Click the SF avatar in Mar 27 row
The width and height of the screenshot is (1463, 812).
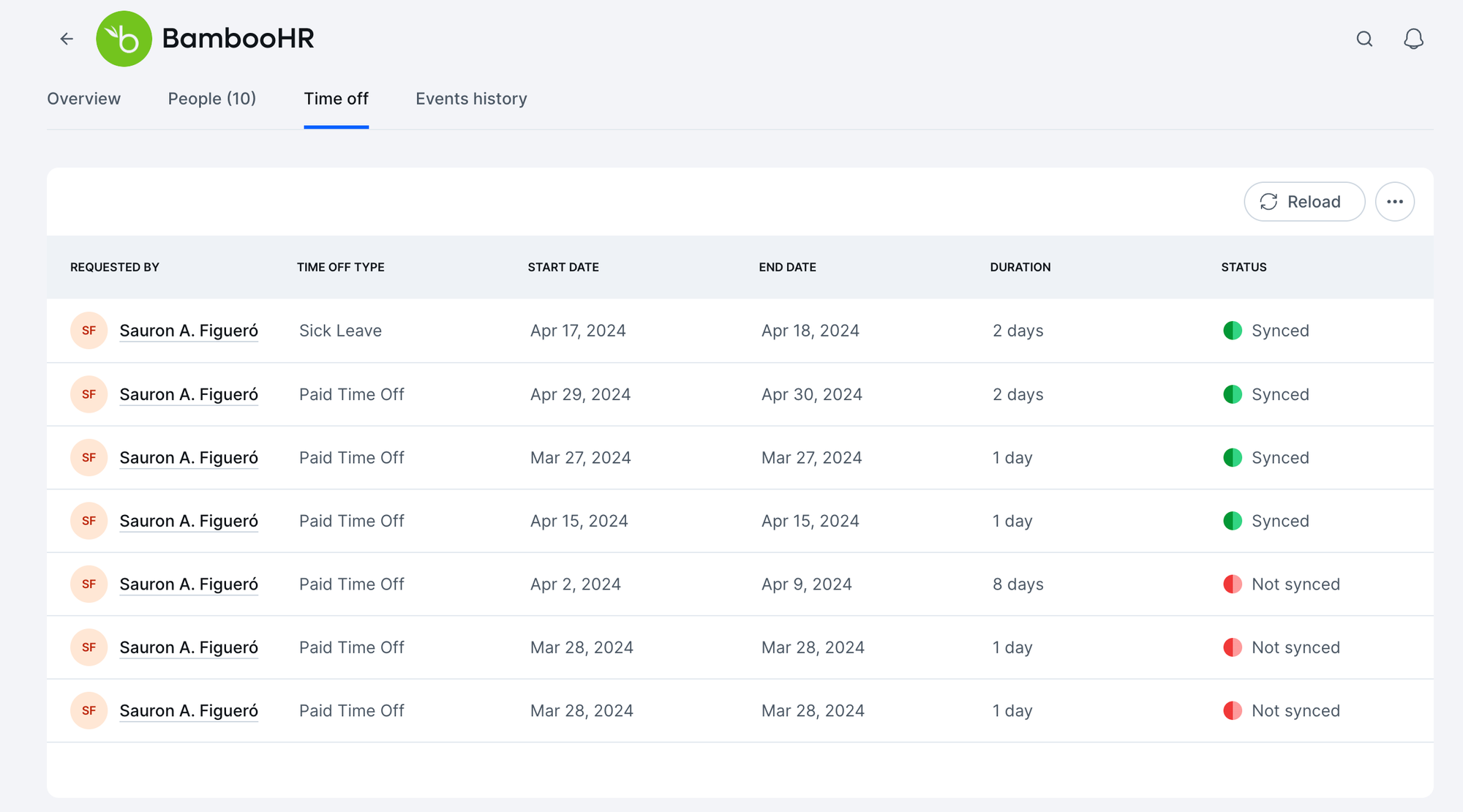point(89,458)
